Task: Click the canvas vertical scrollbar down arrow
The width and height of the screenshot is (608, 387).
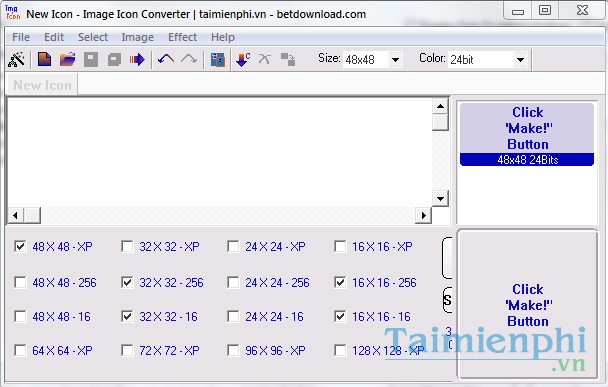Action: (440, 199)
